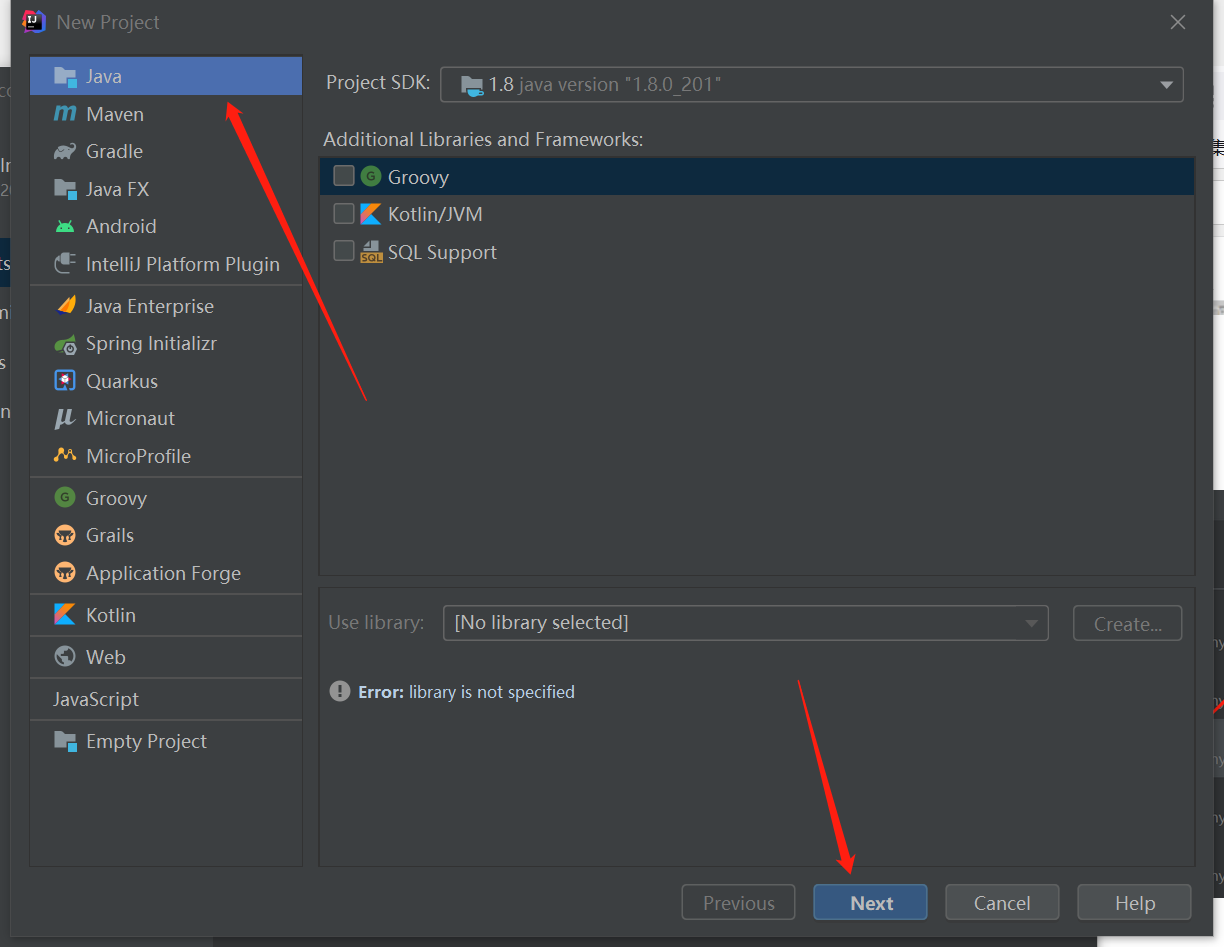1224x947 pixels.
Task: Check the SQL Support checkbox
Action: [344, 250]
